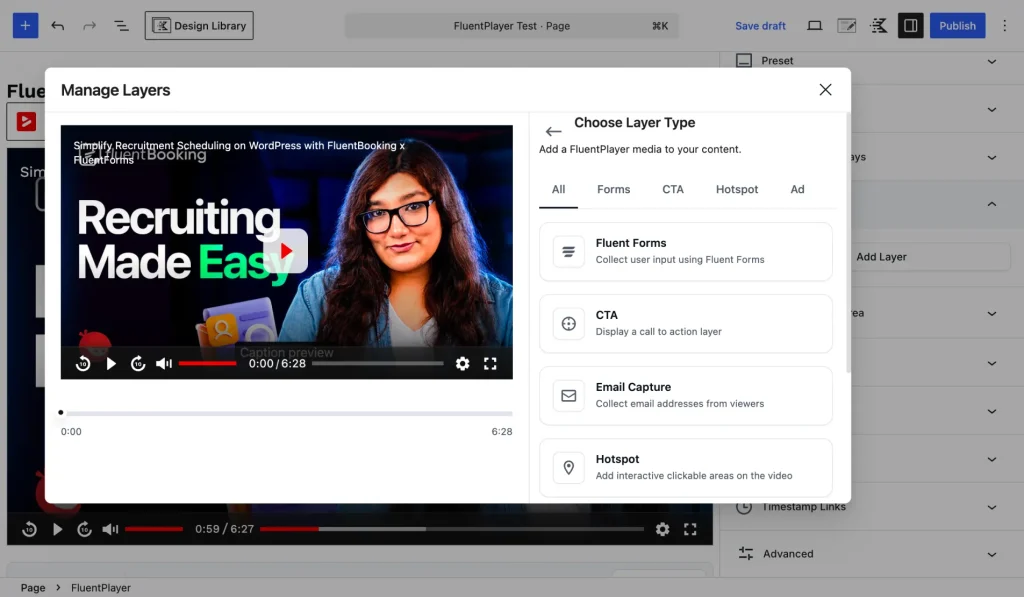The image size is (1024, 597).
Task: Click the edit note icon in top toolbar
Action: (846, 25)
